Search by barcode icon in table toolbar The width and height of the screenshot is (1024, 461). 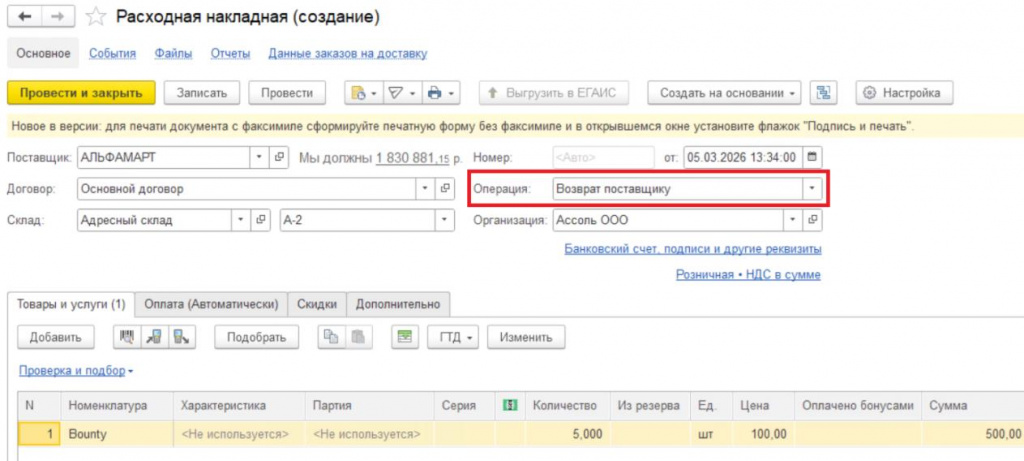pyautogui.click(x=127, y=337)
